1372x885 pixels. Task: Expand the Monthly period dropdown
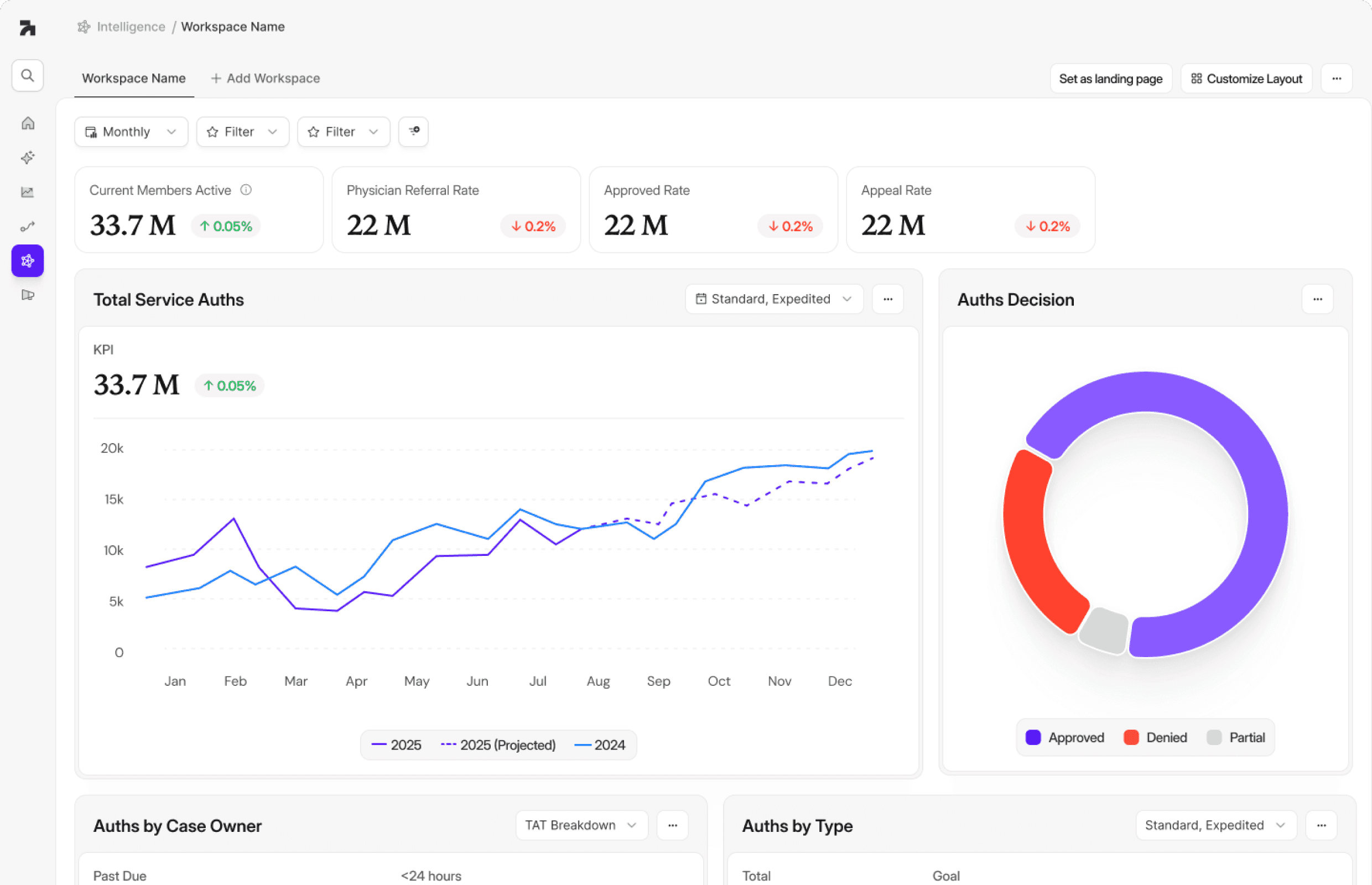click(131, 132)
